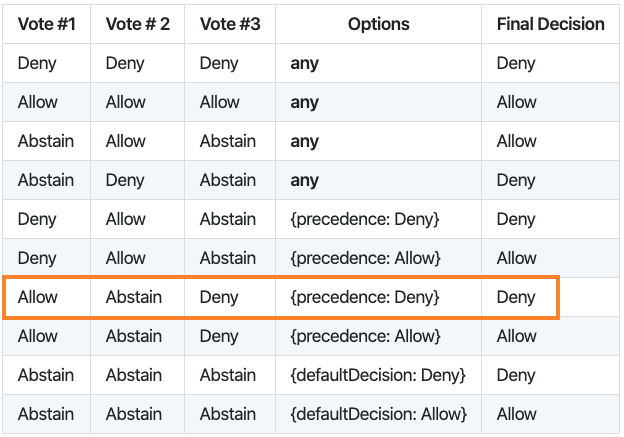This screenshot has height=437, width=624.
Task: Select the Vote #1 cell in first data row
Action: 37,63
